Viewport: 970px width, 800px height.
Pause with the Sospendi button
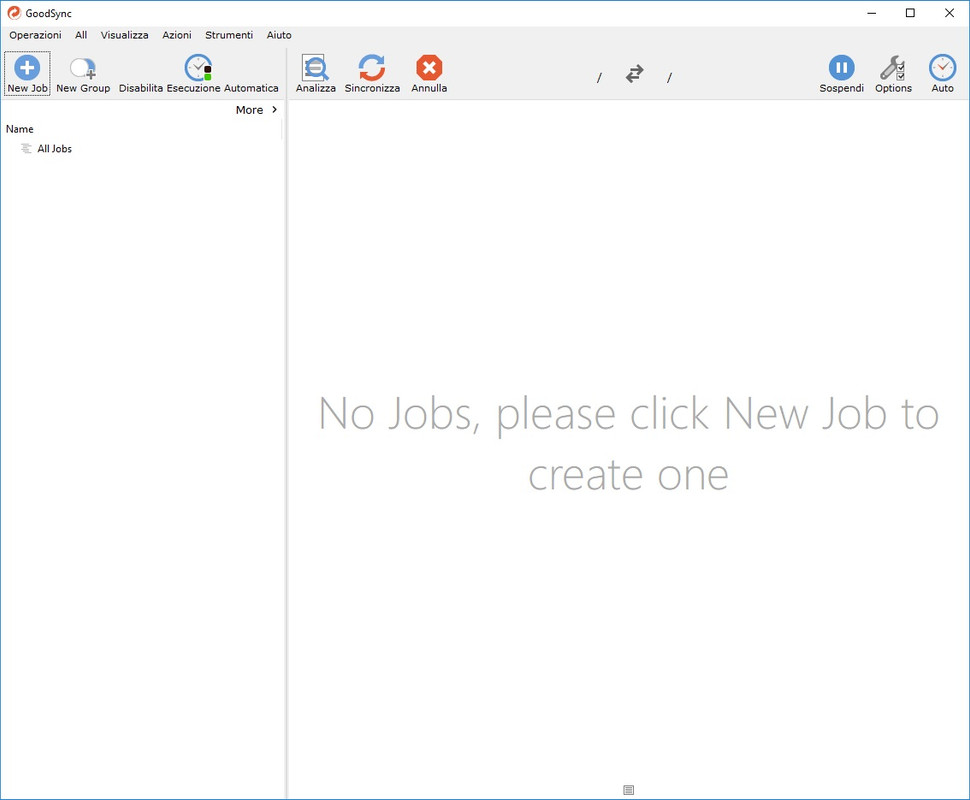coord(841,74)
